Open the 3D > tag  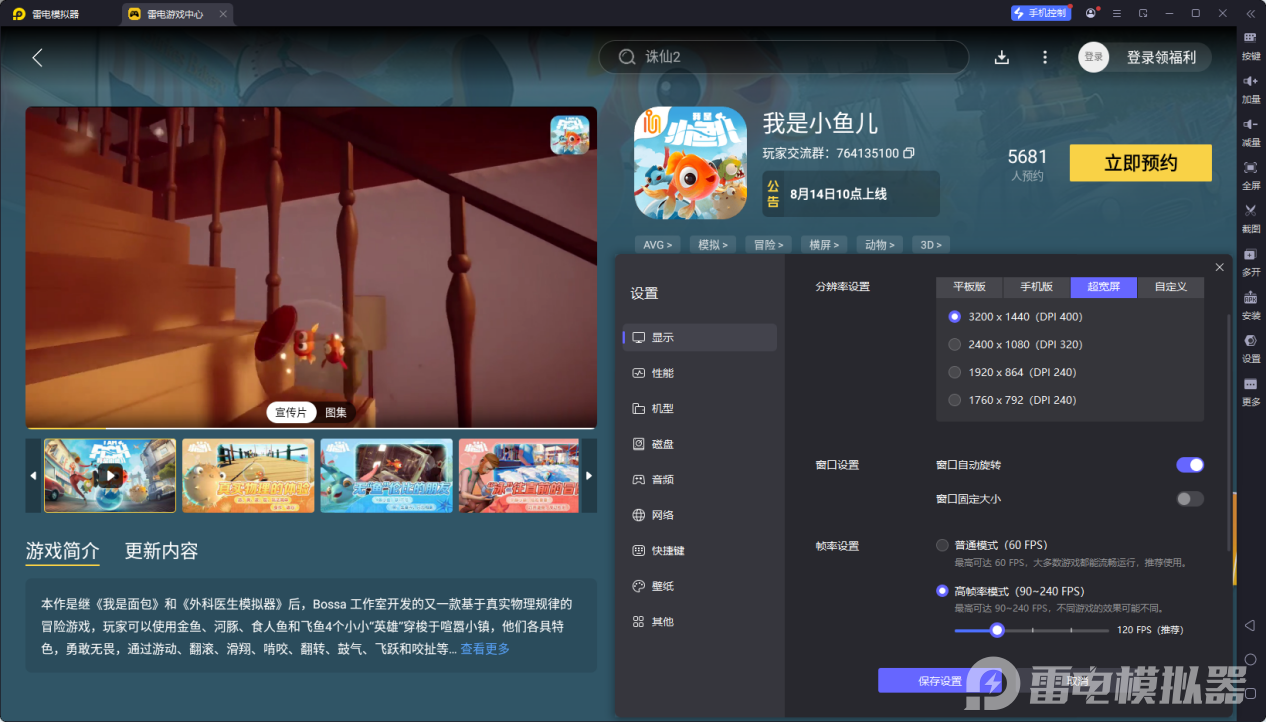point(931,244)
